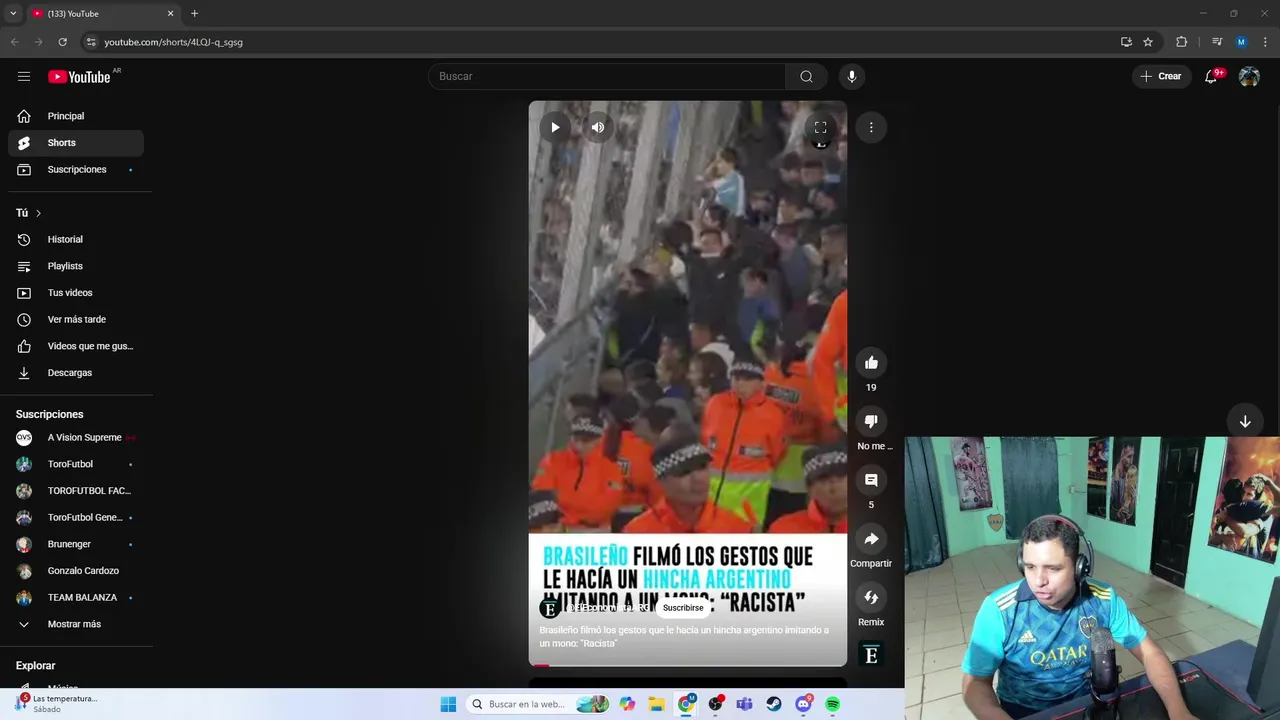Install YouTube app from address bar icon
Viewport: 1280px width, 720px height.
(1126, 42)
